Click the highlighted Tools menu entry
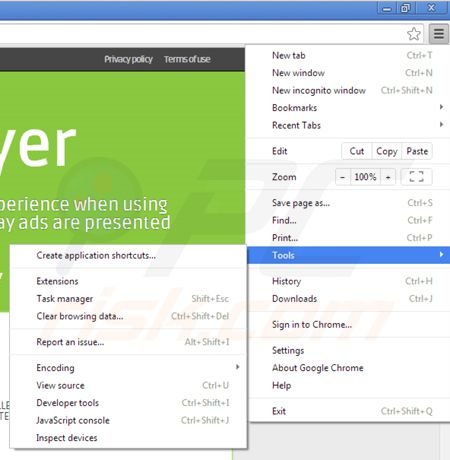 348,255
